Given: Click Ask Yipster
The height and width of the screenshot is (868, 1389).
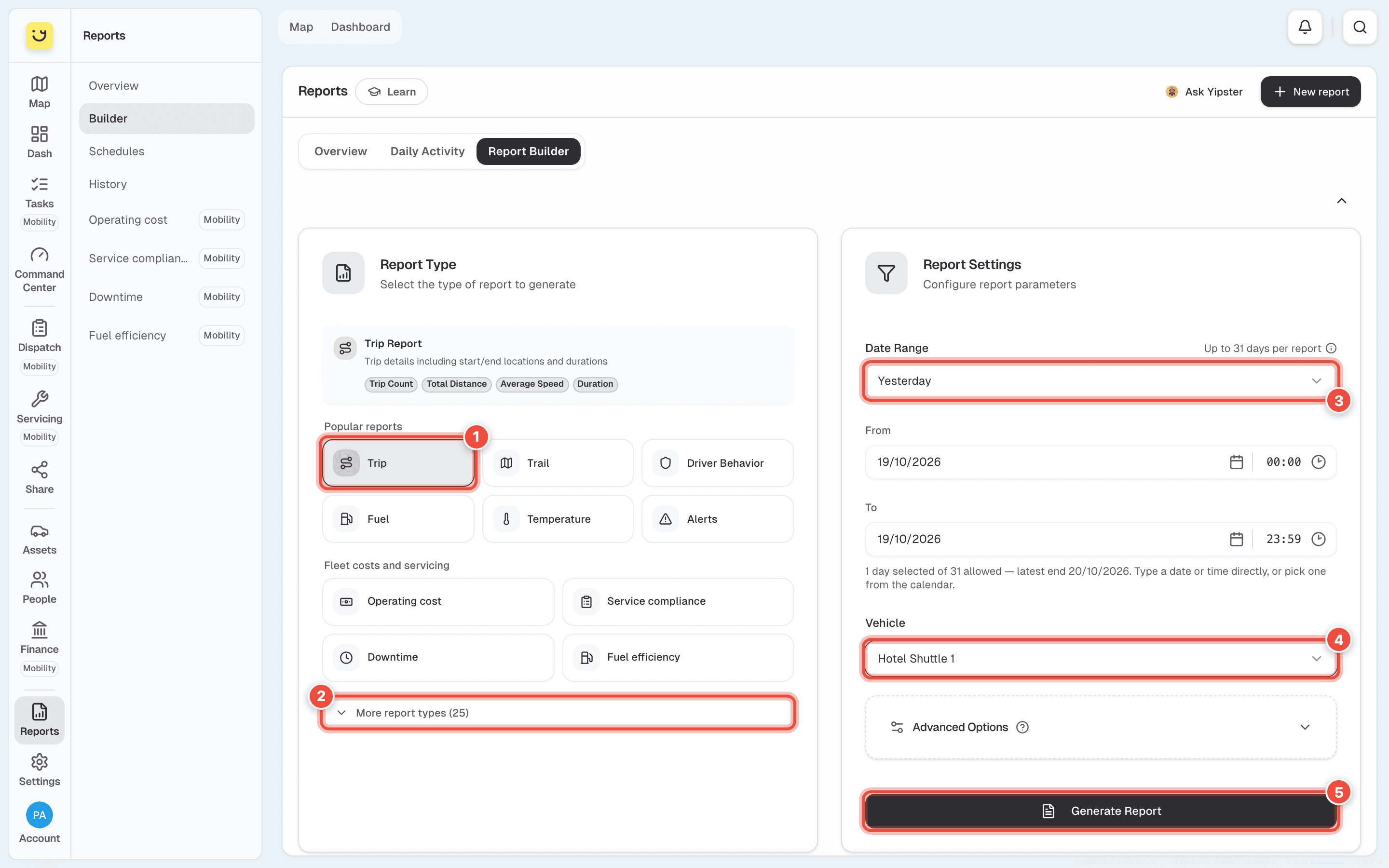Looking at the screenshot, I should (1204, 92).
